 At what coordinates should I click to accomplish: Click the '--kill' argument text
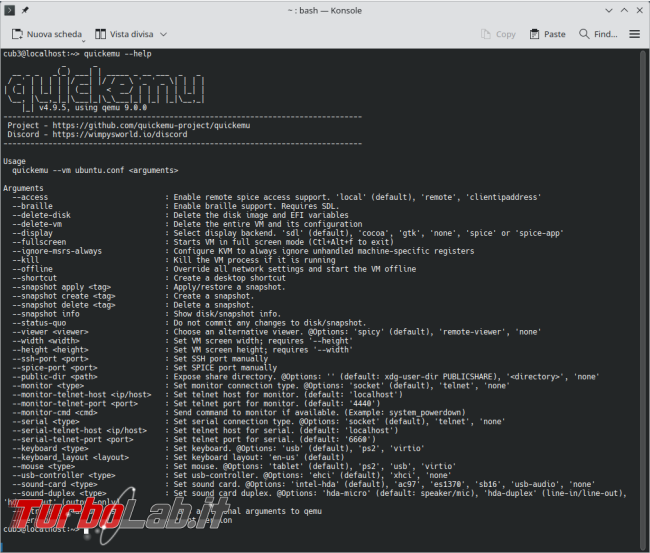pyautogui.click(x=26, y=260)
